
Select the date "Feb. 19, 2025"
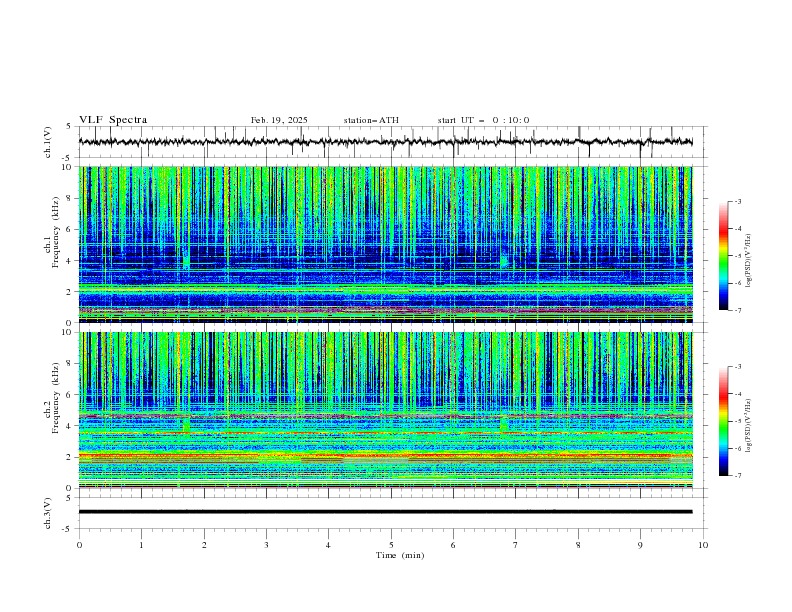pyautogui.click(x=279, y=120)
